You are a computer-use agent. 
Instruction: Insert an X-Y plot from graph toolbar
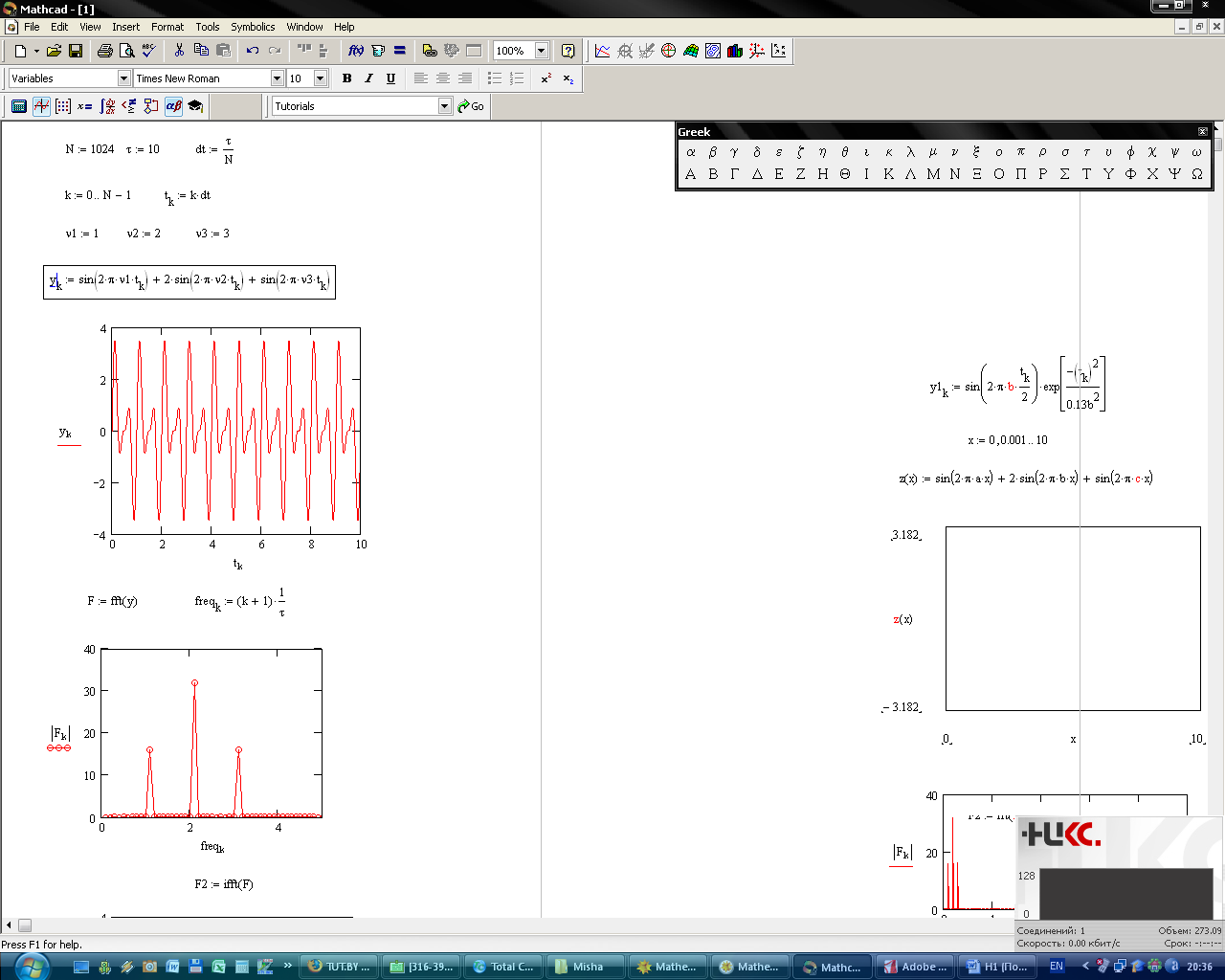603,51
